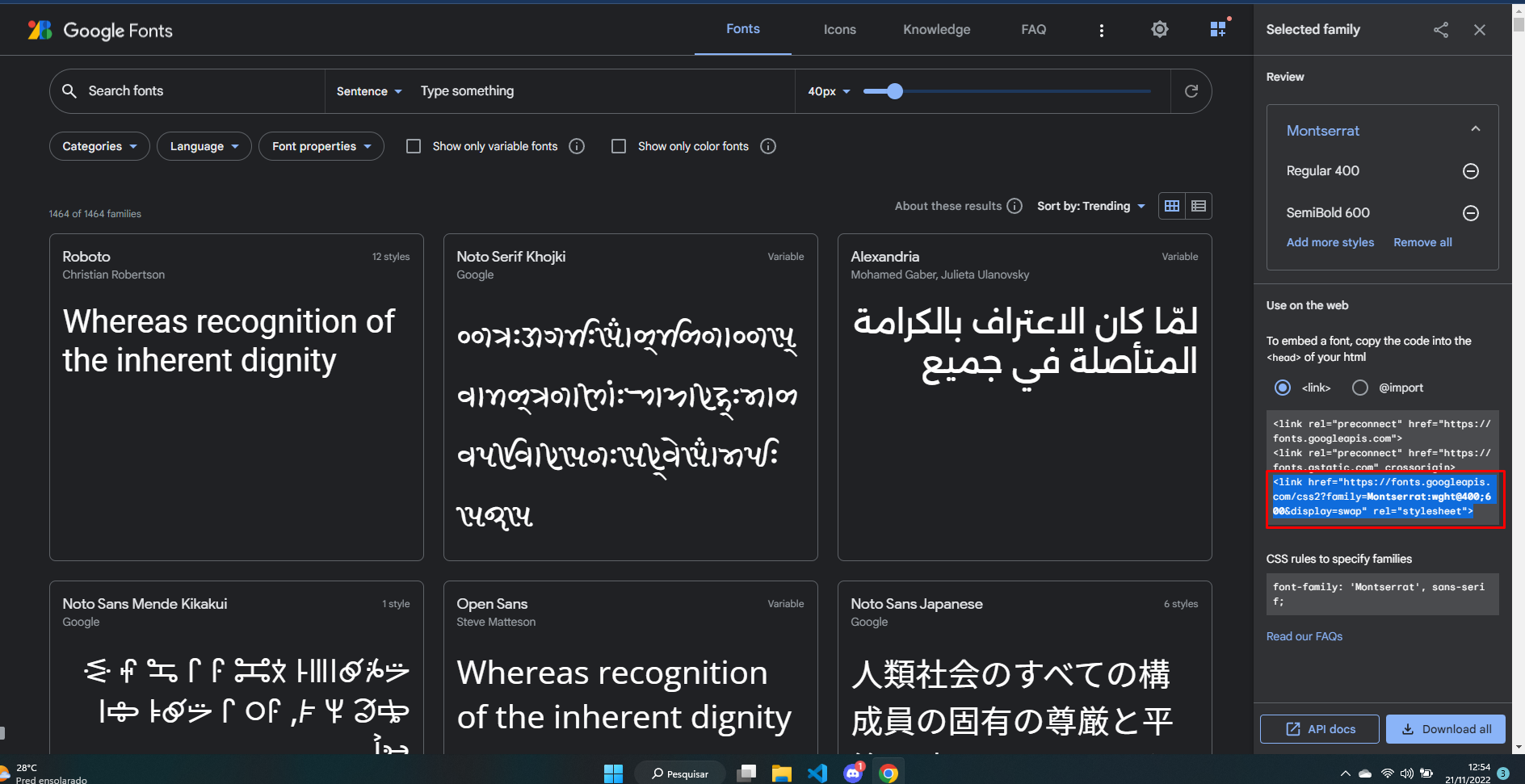
Task: Open the Categories filter dropdown
Action: click(99, 146)
